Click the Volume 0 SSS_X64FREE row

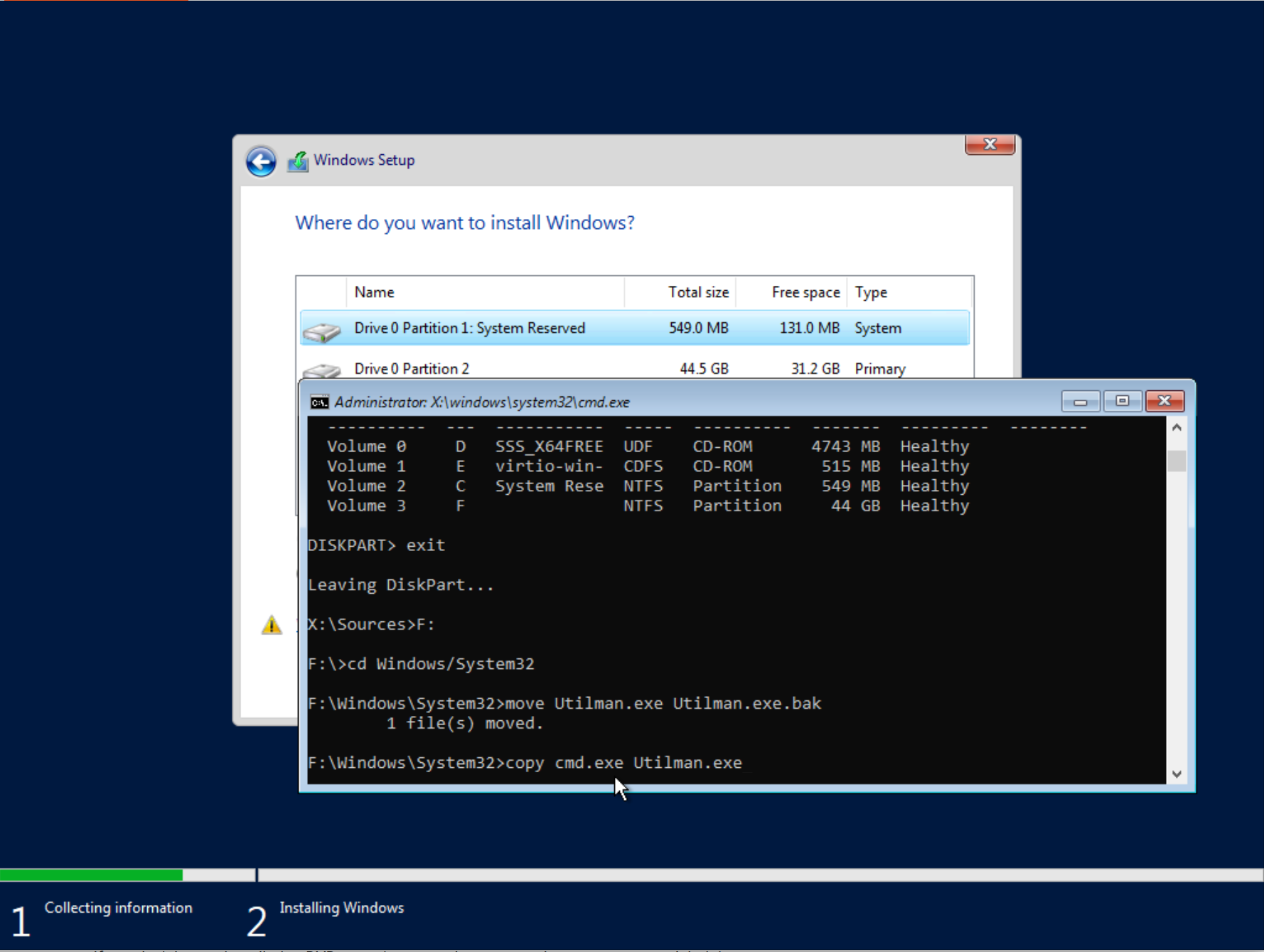(648, 446)
